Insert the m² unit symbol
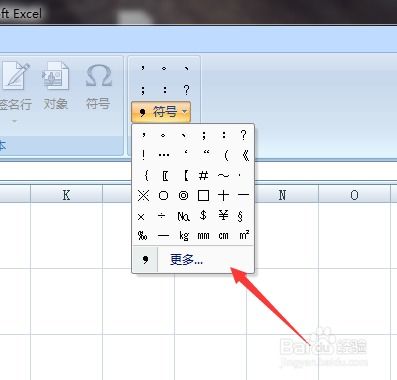 coord(244,235)
